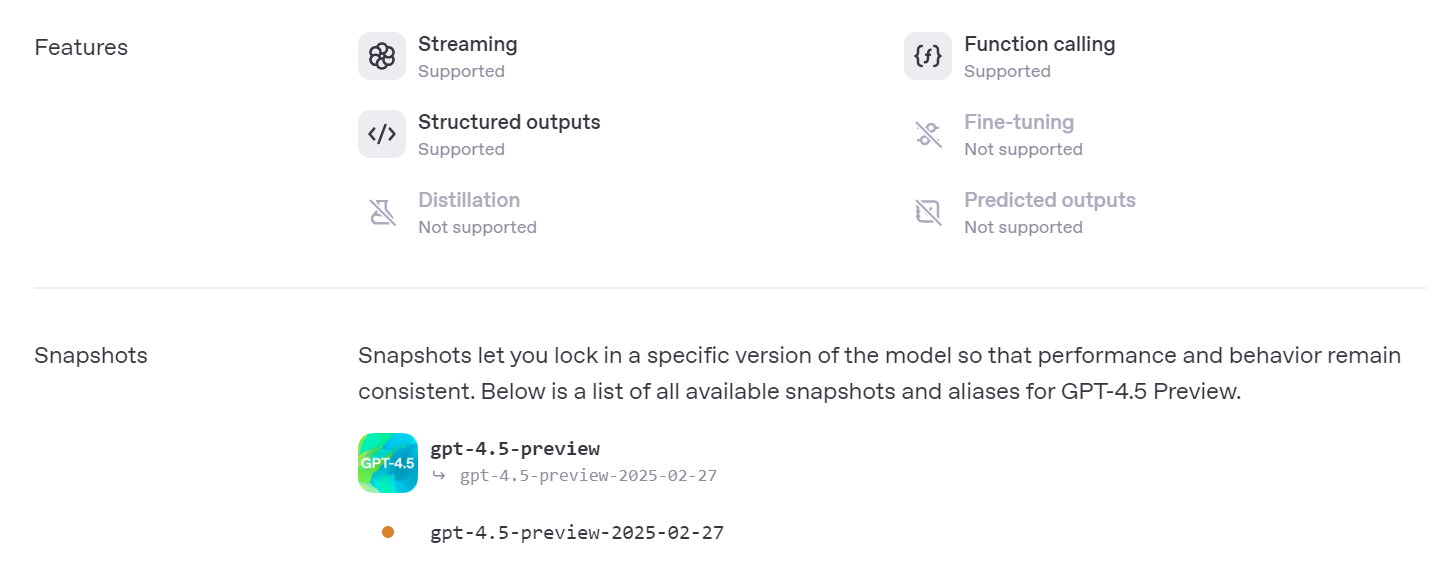Click the alias arrow icon under gpt-4.5-preview

[x=439, y=475]
